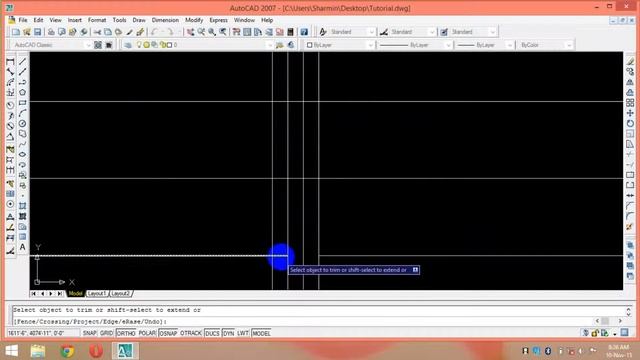The image size is (640, 360).
Task: Toggle GRID display in status bar
Action: click(x=107, y=333)
